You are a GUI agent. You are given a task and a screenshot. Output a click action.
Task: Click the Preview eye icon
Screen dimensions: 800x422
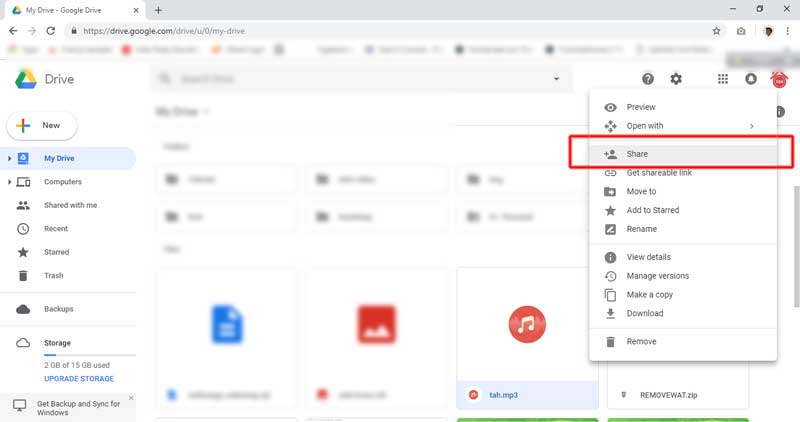point(610,107)
